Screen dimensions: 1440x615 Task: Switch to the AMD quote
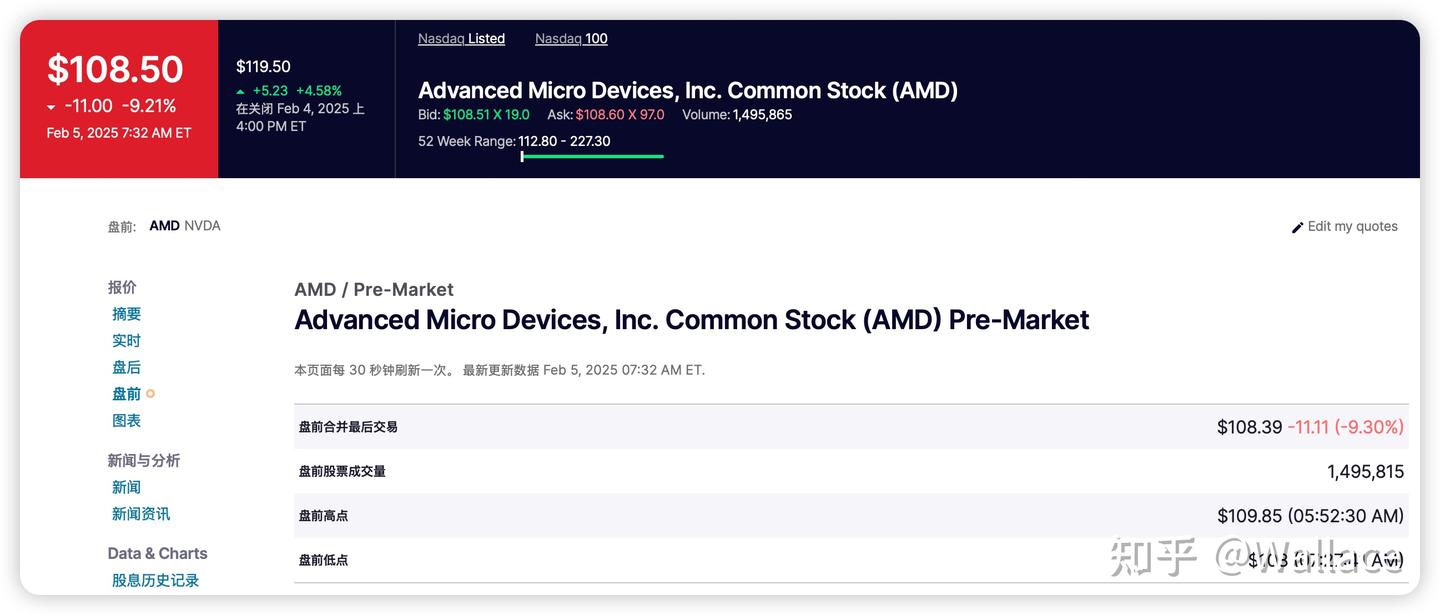pyautogui.click(x=163, y=225)
